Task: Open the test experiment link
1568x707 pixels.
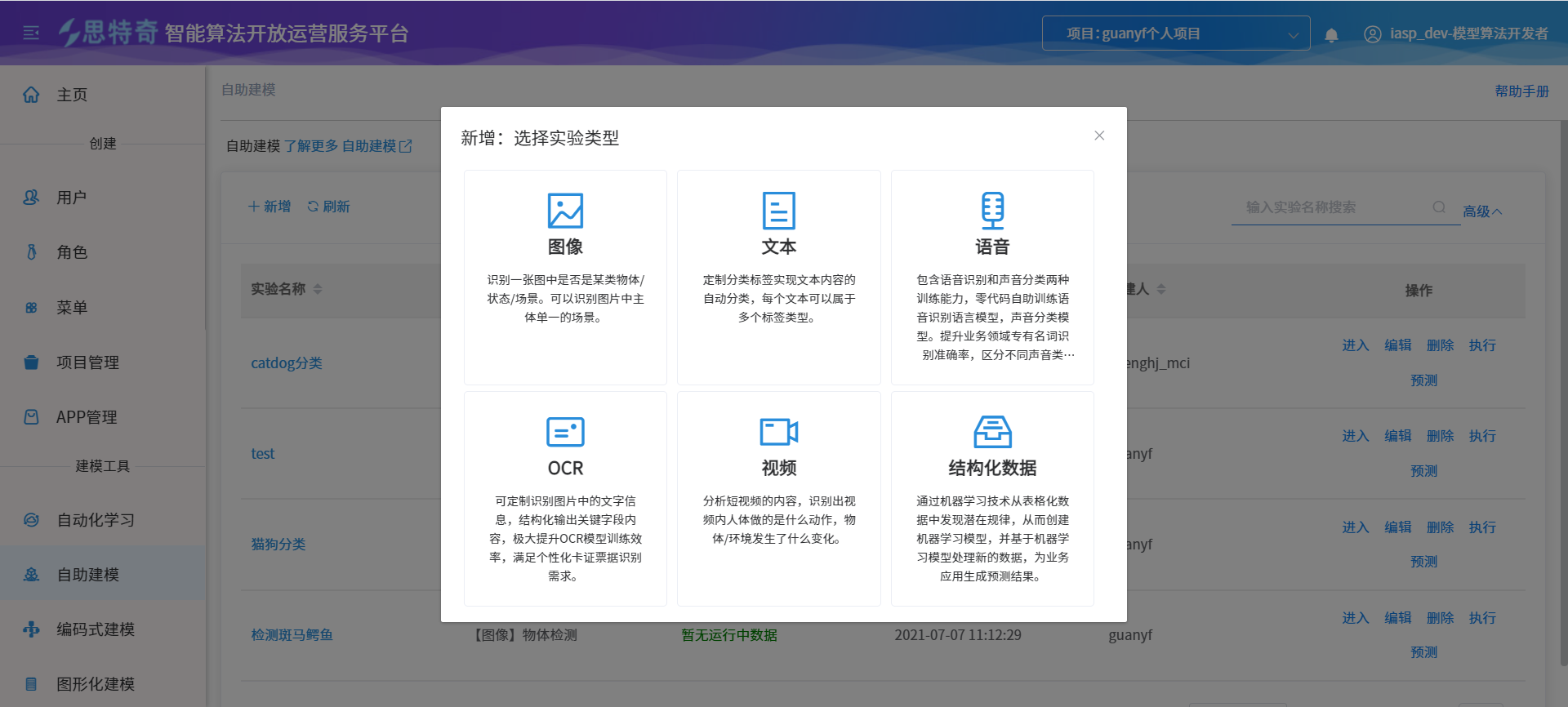Action: tap(263, 454)
